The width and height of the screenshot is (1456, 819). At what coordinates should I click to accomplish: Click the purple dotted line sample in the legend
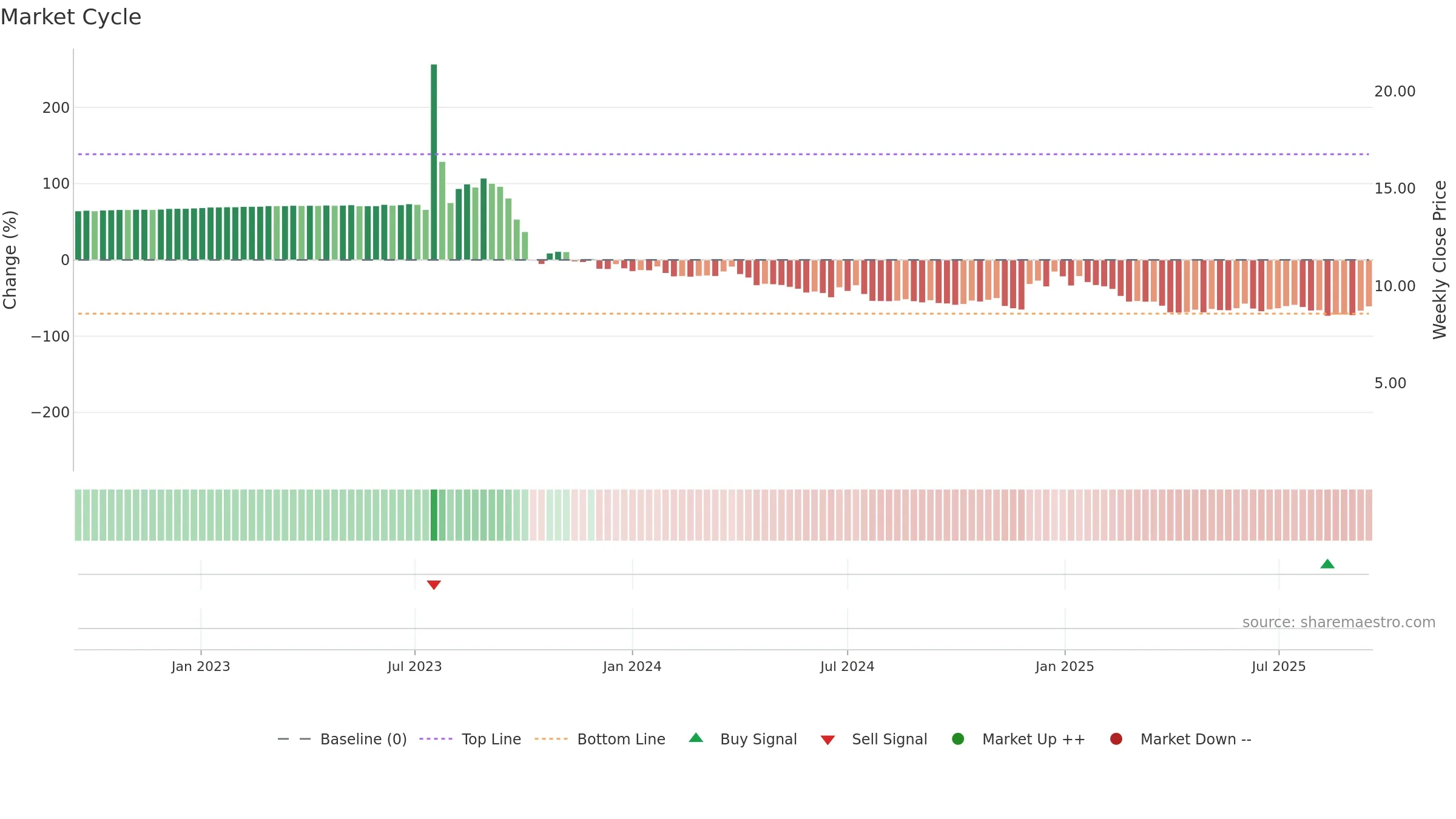coord(436,739)
